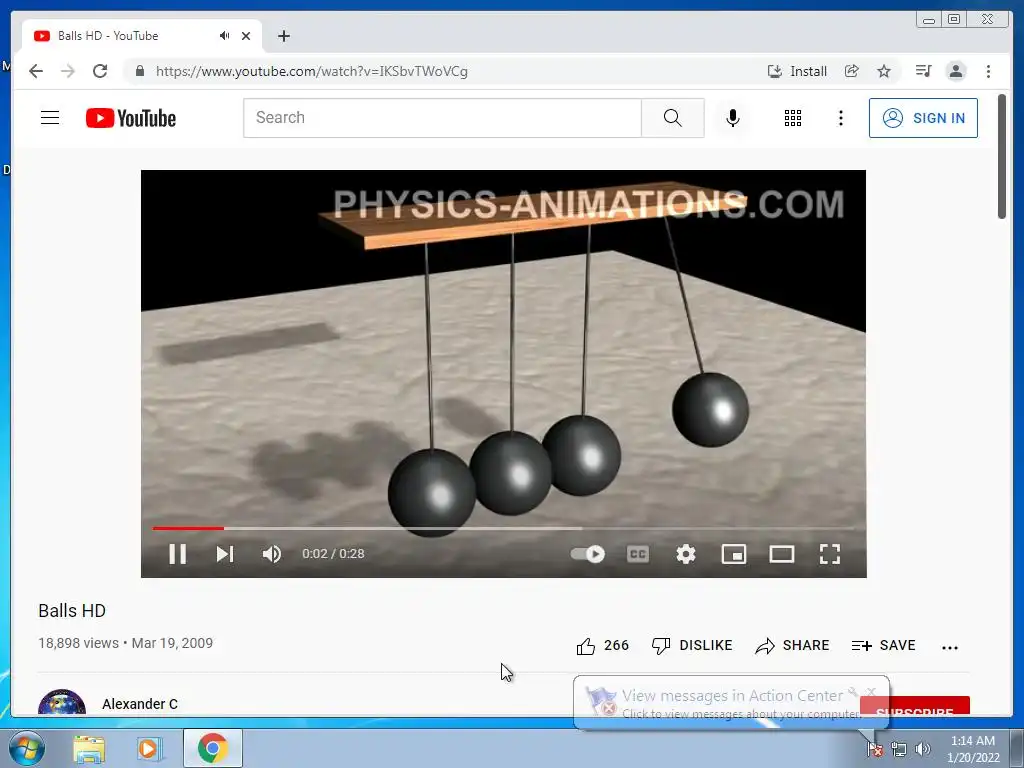Open Chrome three-dot menu

pos(988,71)
